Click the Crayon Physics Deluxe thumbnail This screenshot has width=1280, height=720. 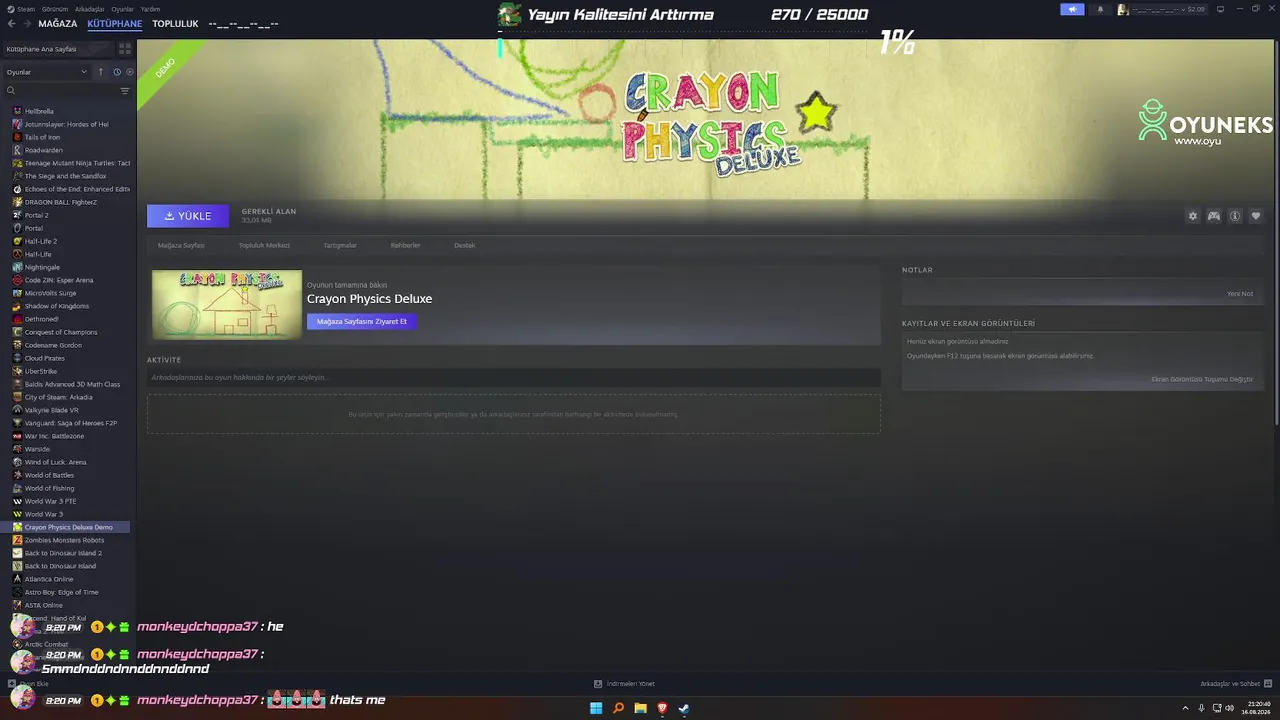click(227, 304)
